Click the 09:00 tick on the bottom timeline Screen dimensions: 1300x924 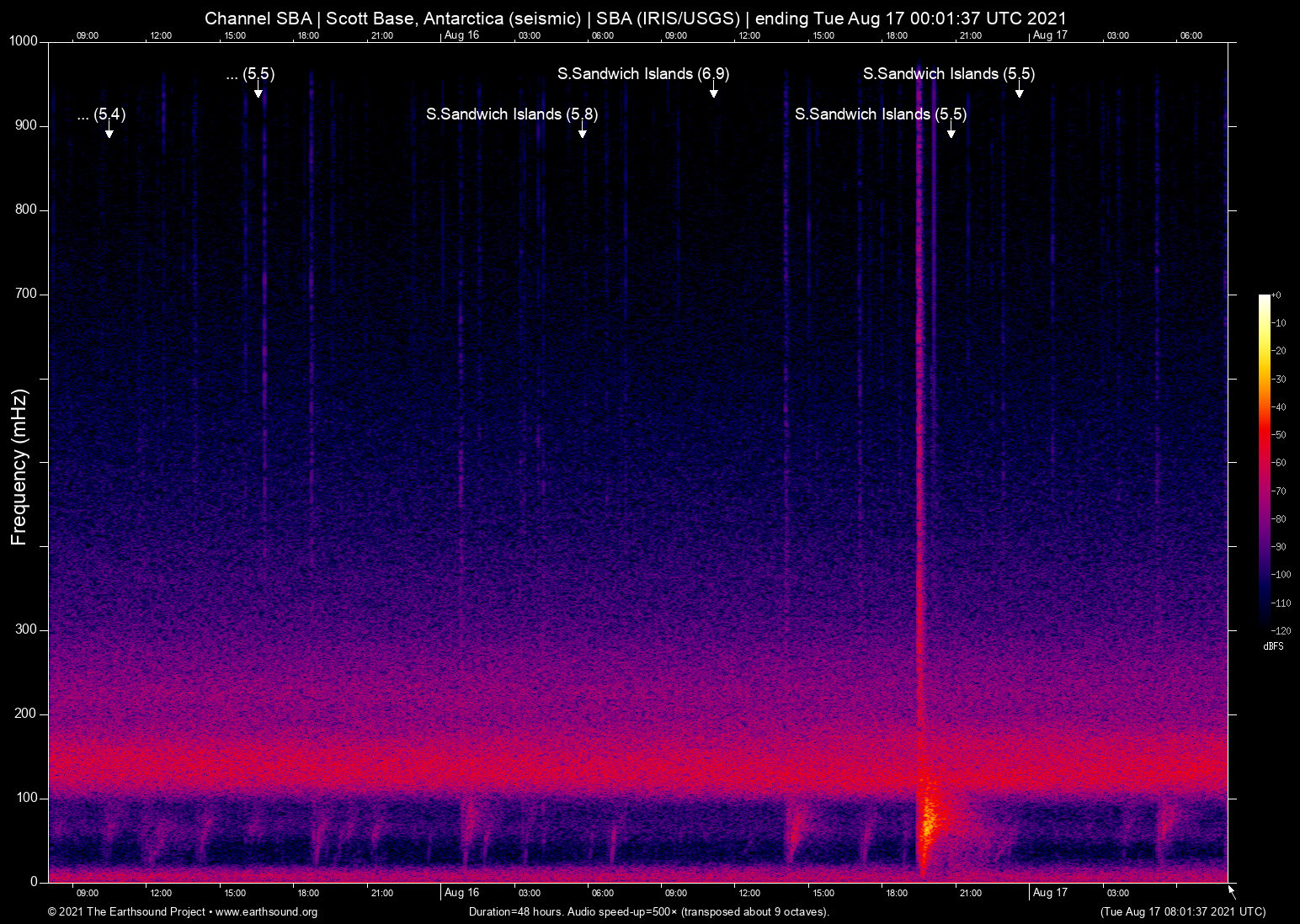click(87, 893)
